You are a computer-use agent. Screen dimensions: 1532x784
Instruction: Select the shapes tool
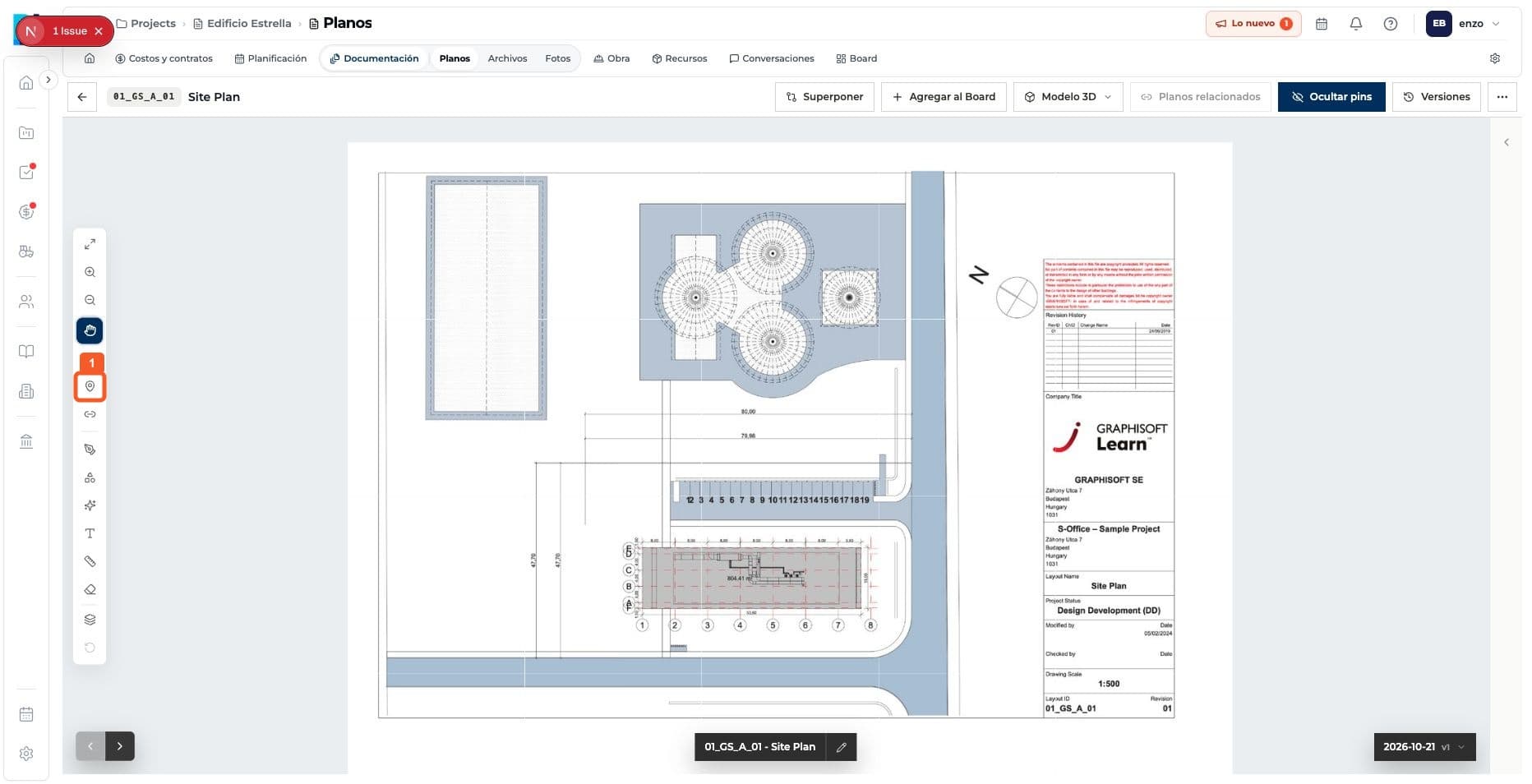[x=90, y=477]
